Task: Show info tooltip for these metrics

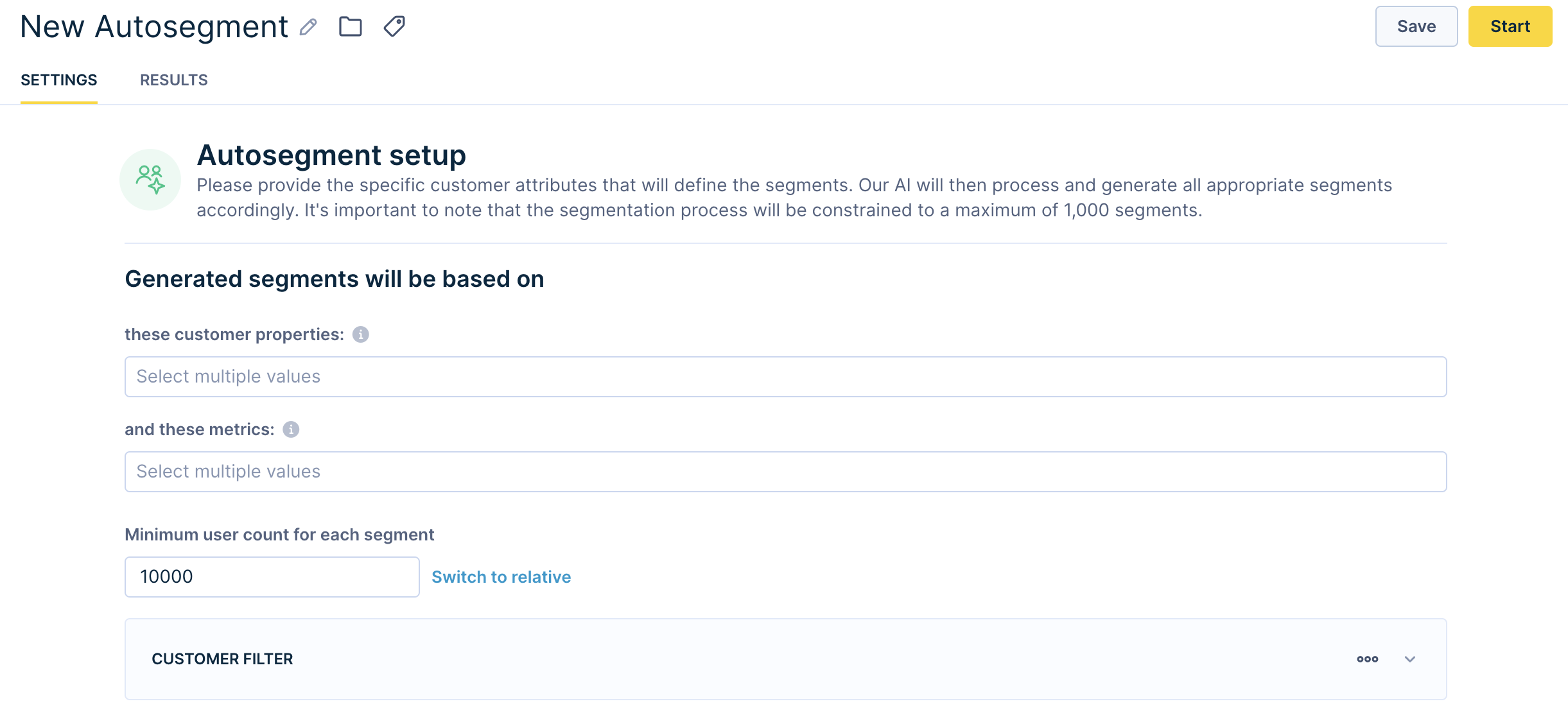Action: click(x=291, y=429)
